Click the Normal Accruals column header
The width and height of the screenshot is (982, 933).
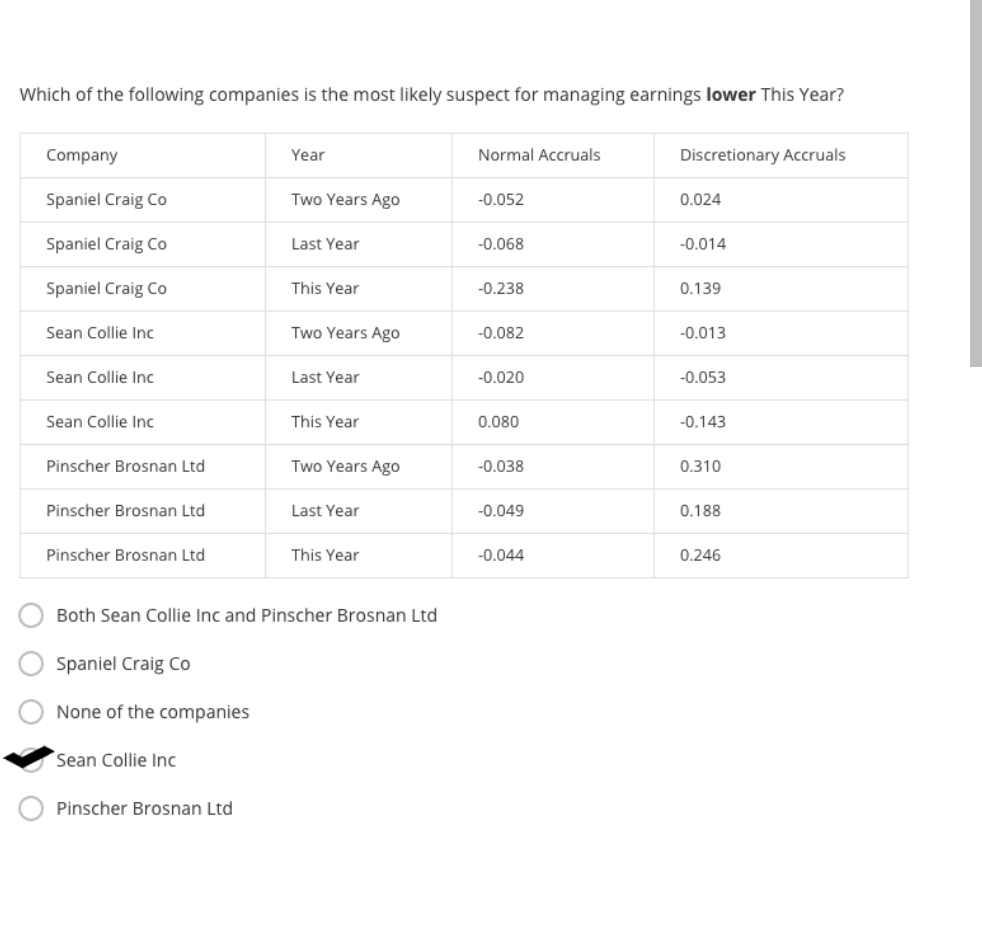[539, 155]
